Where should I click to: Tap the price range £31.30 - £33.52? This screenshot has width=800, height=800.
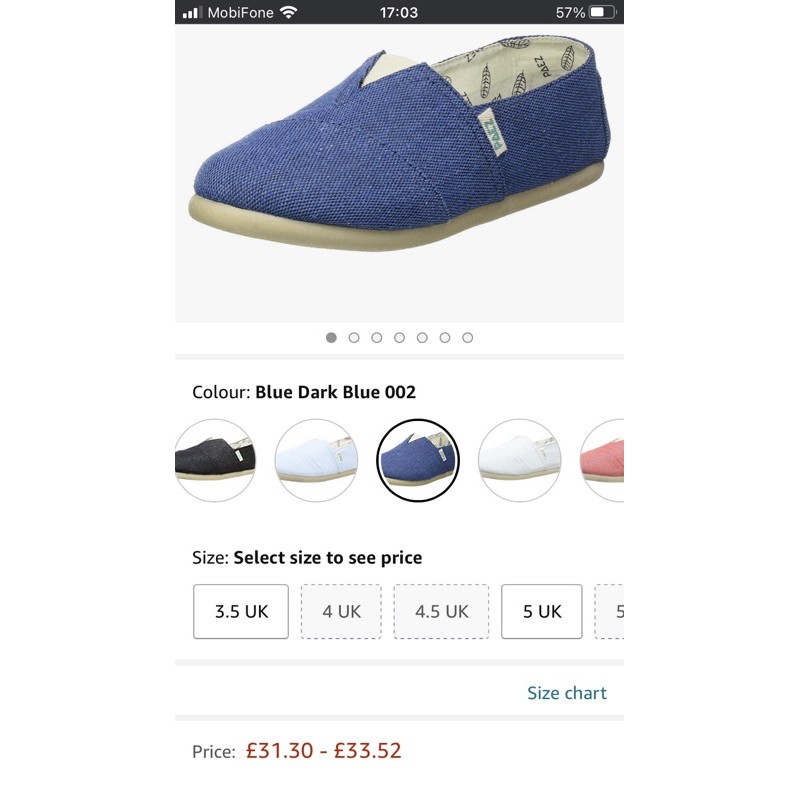click(323, 750)
